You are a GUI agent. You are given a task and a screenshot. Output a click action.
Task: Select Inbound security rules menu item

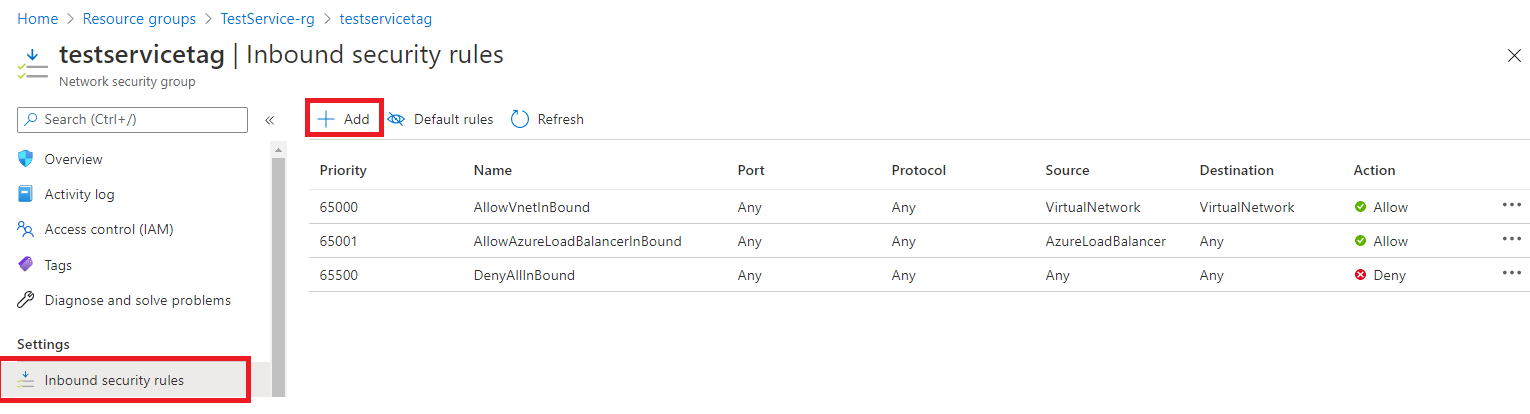pyautogui.click(x=114, y=380)
